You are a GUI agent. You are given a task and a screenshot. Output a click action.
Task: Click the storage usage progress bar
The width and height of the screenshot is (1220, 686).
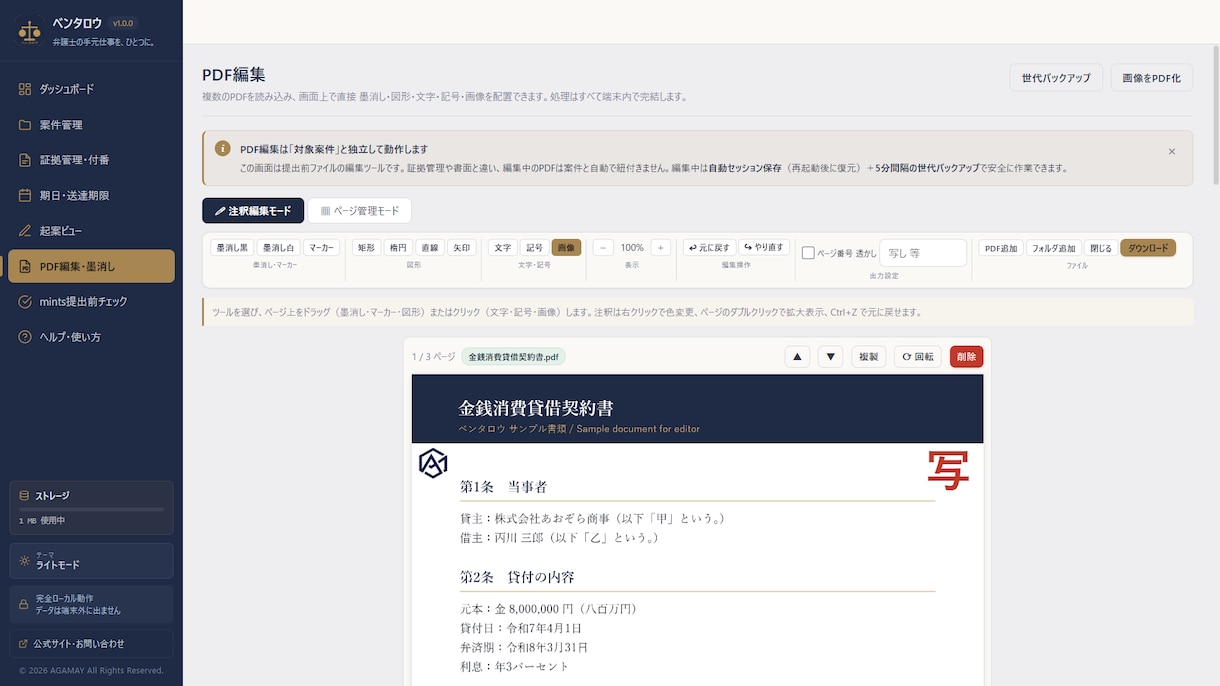(91, 510)
